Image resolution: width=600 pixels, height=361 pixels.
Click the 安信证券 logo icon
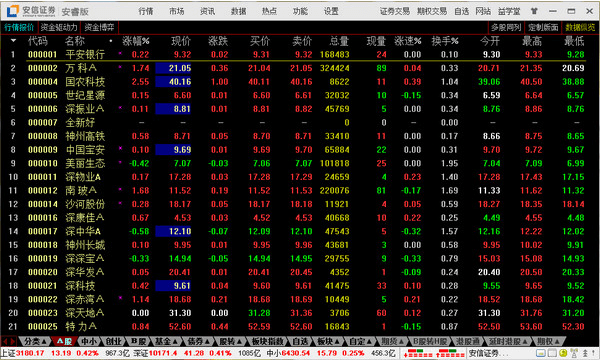pos(12,11)
